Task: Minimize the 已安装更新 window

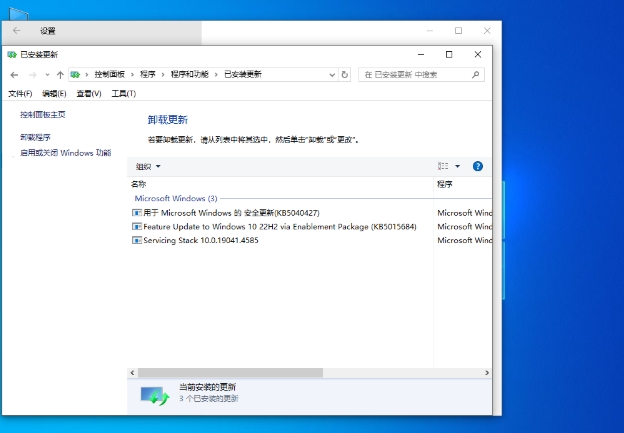Action: click(421, 55)
